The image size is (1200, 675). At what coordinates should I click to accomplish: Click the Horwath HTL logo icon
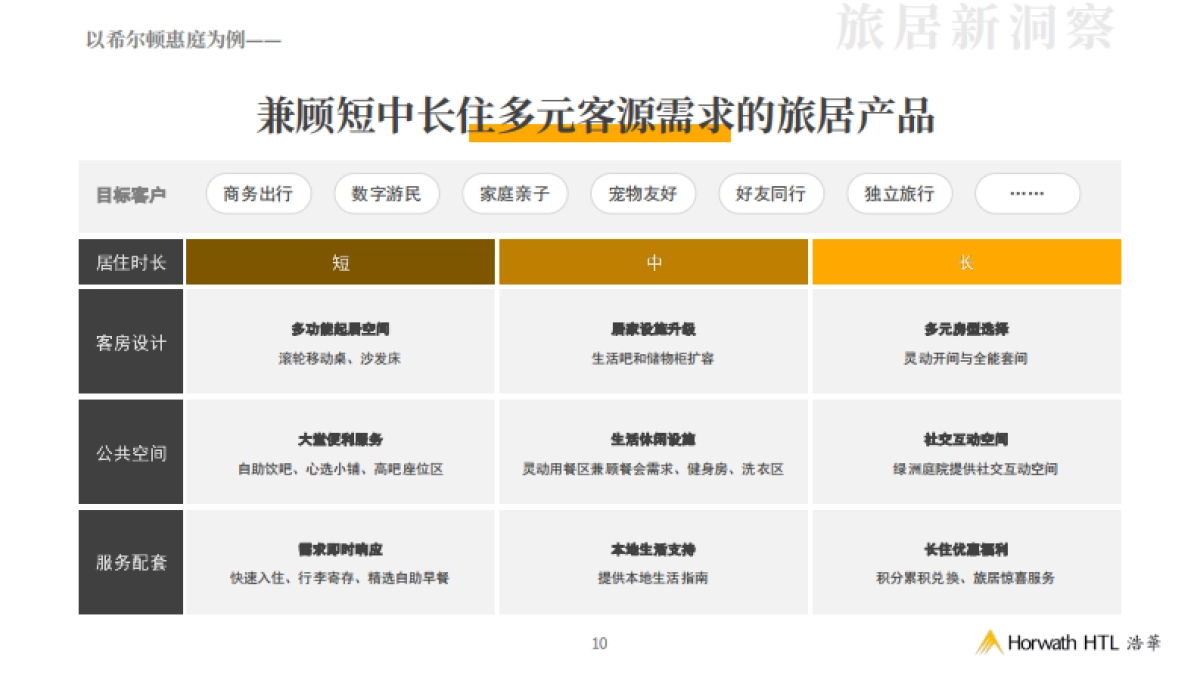click(989, 642)
